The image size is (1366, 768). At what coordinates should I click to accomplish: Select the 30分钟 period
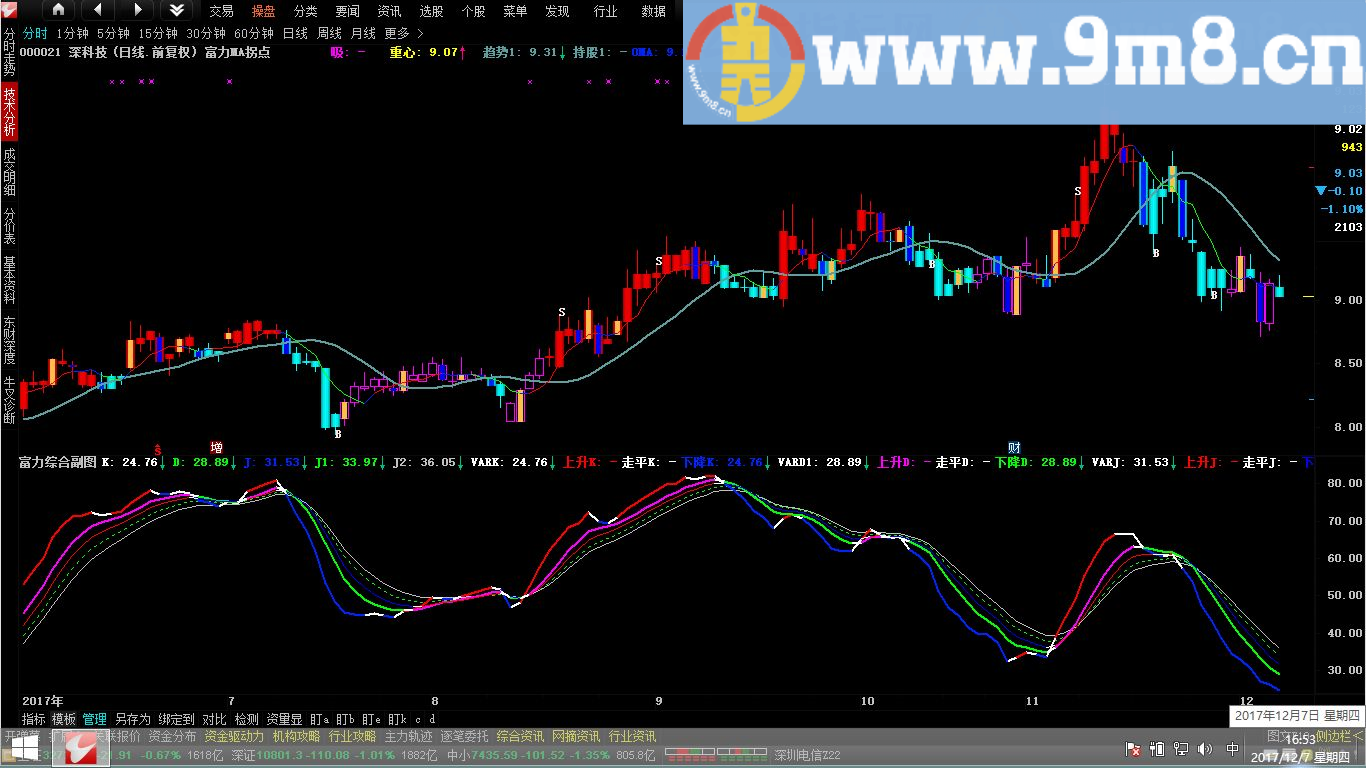206,33
